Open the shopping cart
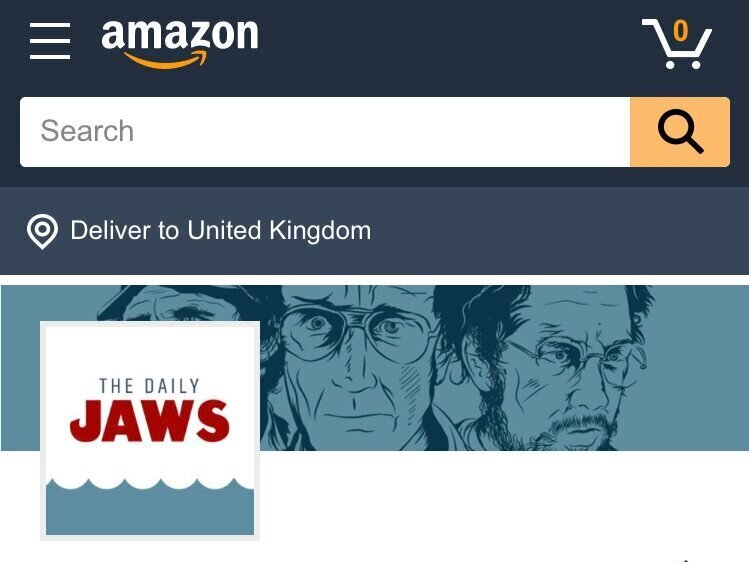The width and height of the screenshot is (749, 562). coord(676,43)
